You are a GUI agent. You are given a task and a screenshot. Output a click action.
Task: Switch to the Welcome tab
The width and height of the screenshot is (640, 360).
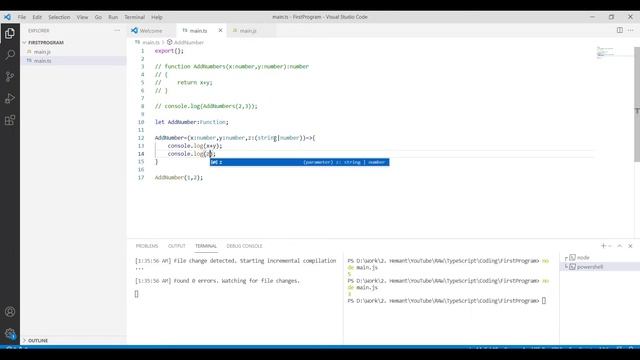click(x=151, y=31)
